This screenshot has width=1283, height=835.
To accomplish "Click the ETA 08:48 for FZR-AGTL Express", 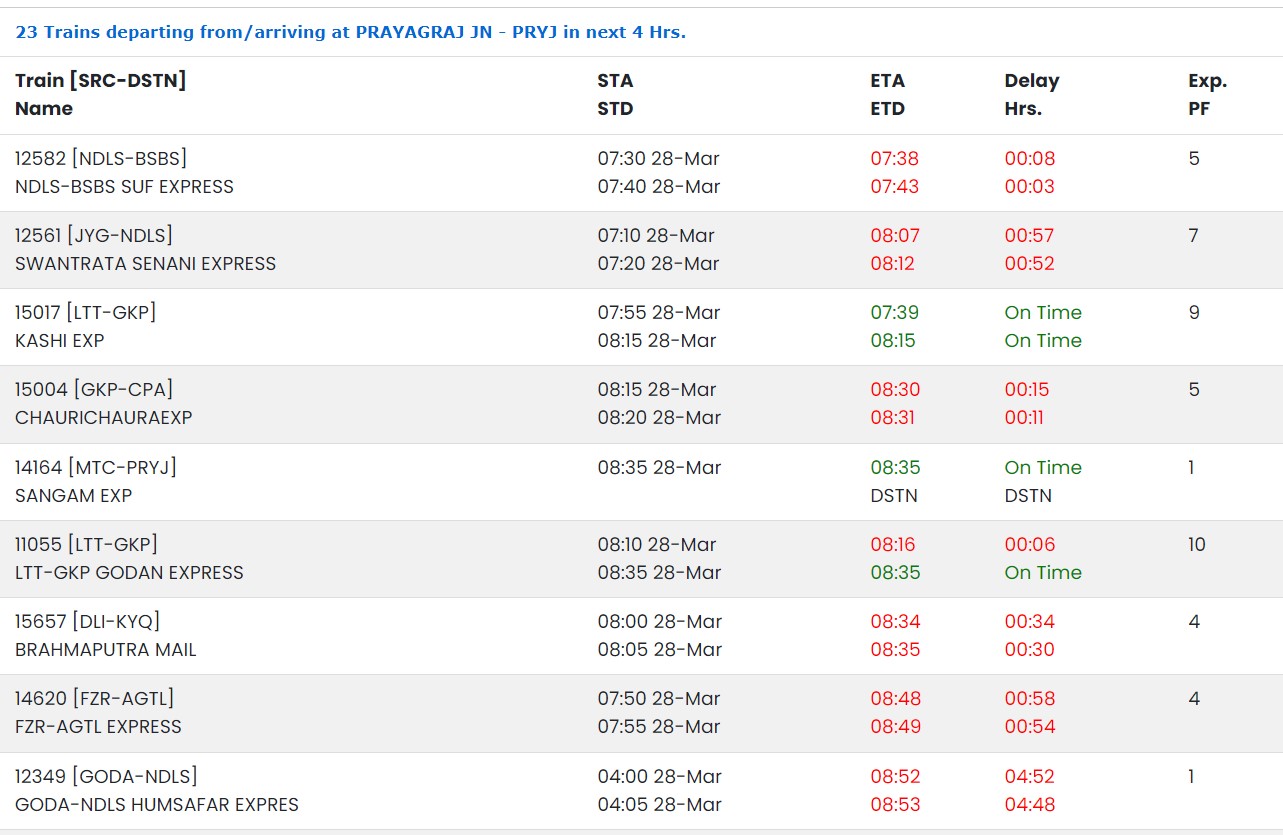I will coord(895,698).
